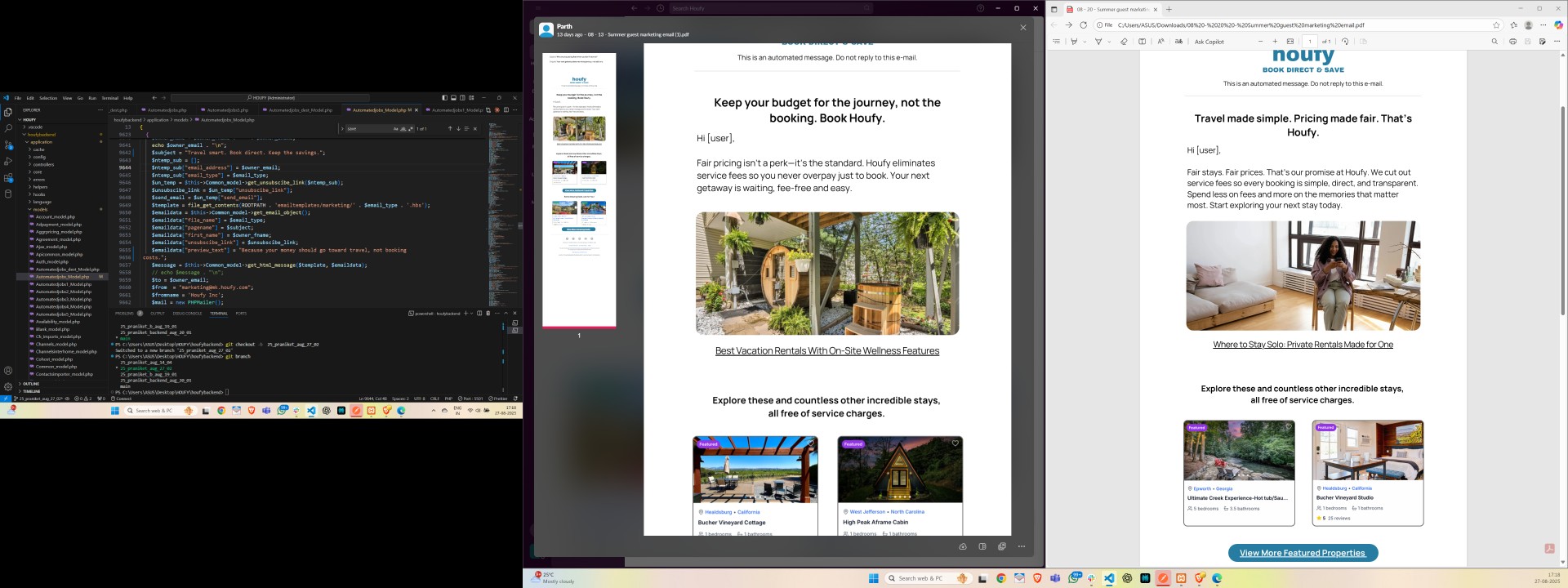
Task: Select page 1 thumbnail in preview sidebar
Action: click(x=579, y=189)
